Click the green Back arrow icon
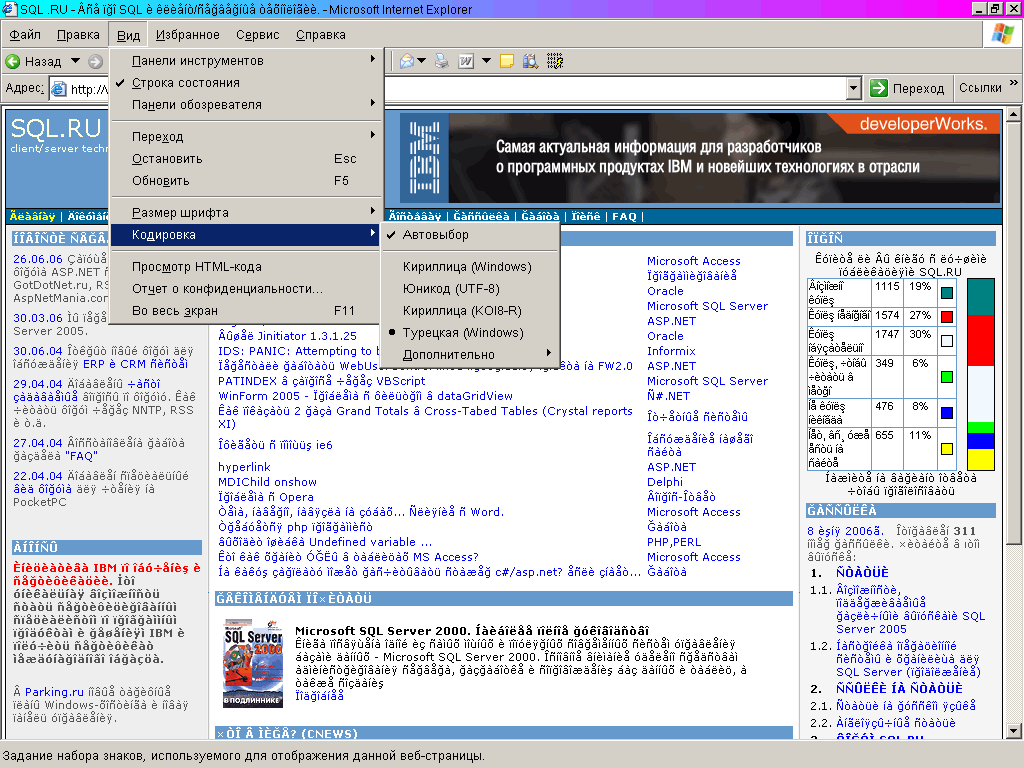This screenshot has width=1024, height=768. coord(14,61)
